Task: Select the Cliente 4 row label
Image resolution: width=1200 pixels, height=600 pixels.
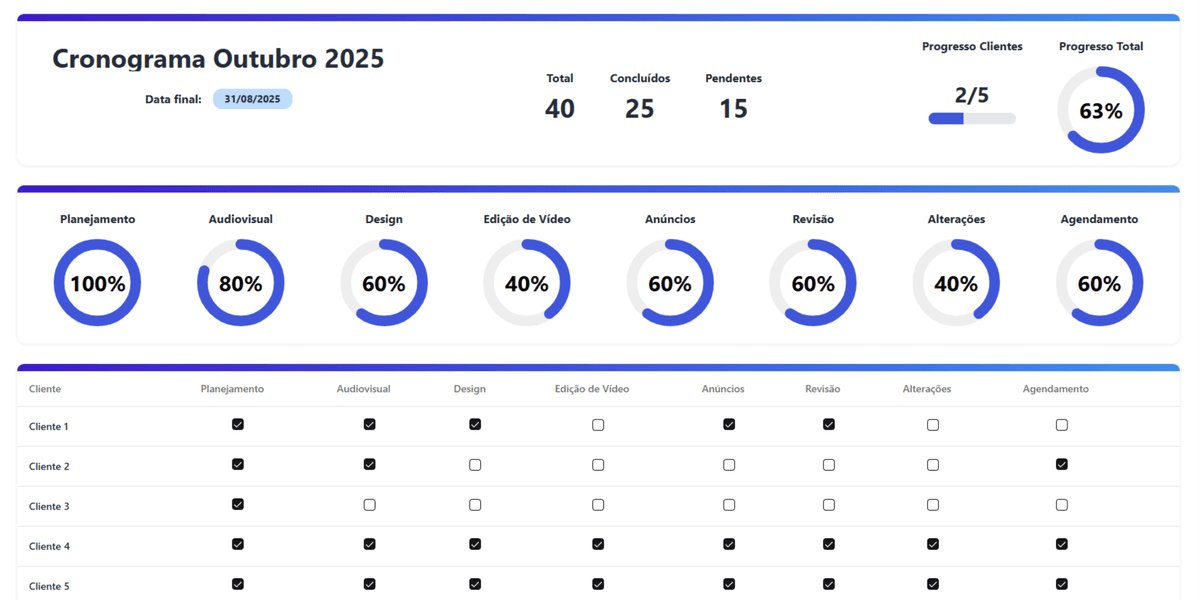Action: [49, 546]
